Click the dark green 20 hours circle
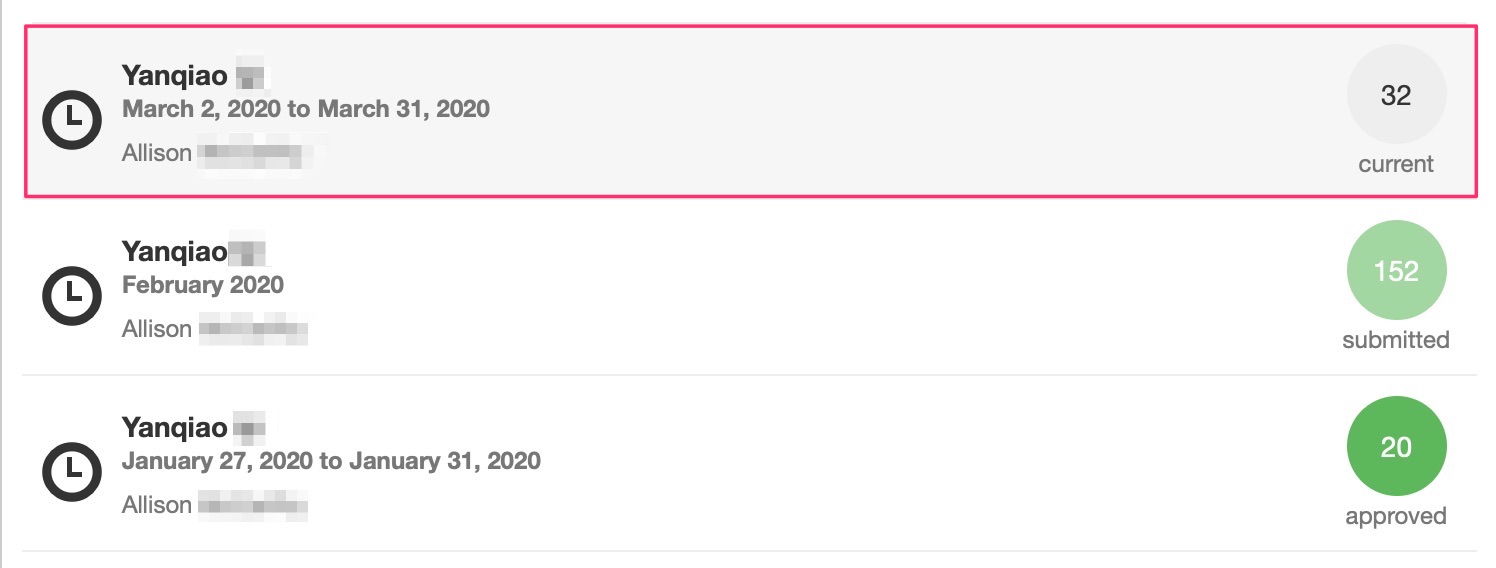Screen dimensions: 1496x568 pyautogui.click(x=1396, y=447)
